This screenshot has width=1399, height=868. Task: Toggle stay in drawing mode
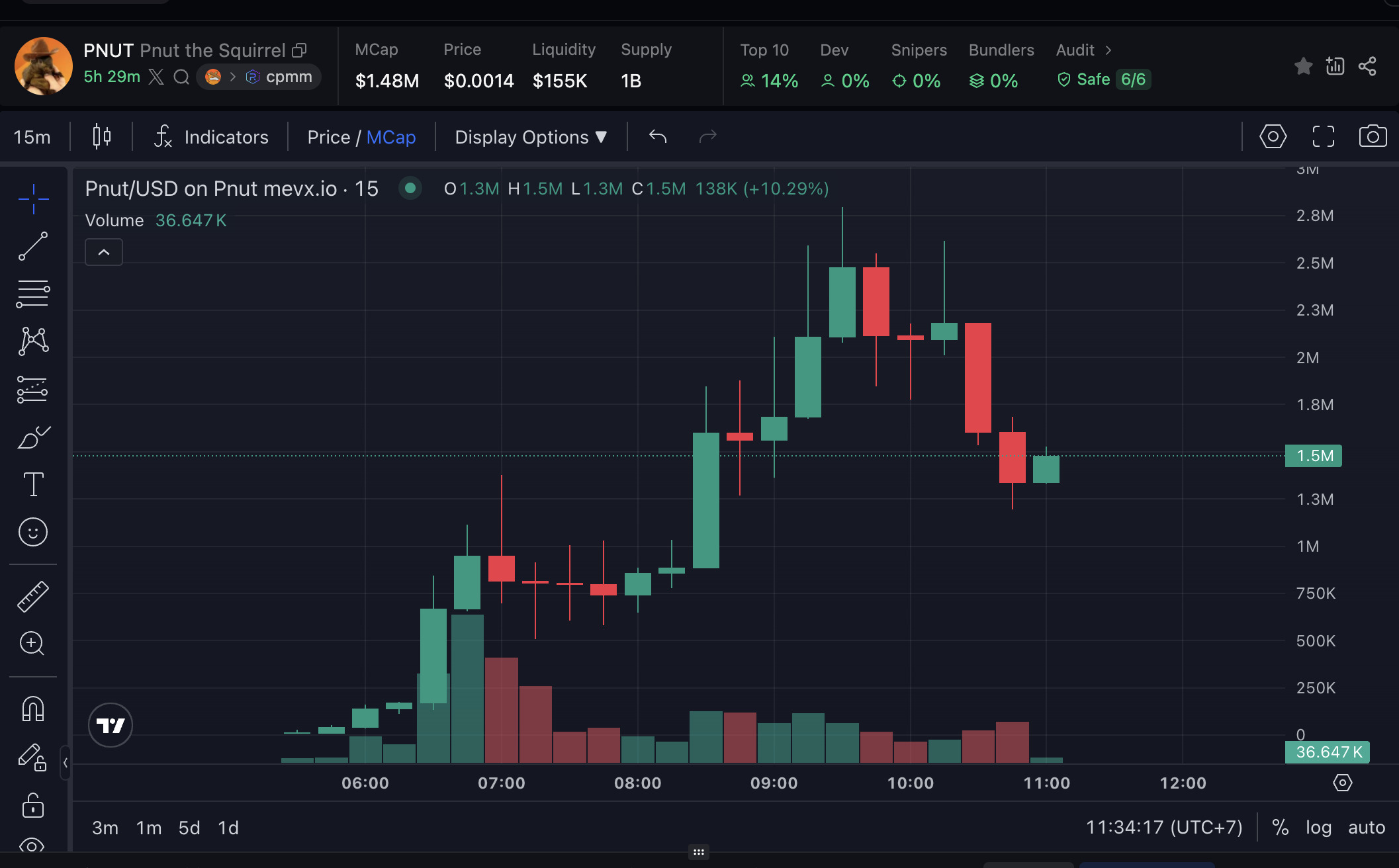tap(33, 757)
